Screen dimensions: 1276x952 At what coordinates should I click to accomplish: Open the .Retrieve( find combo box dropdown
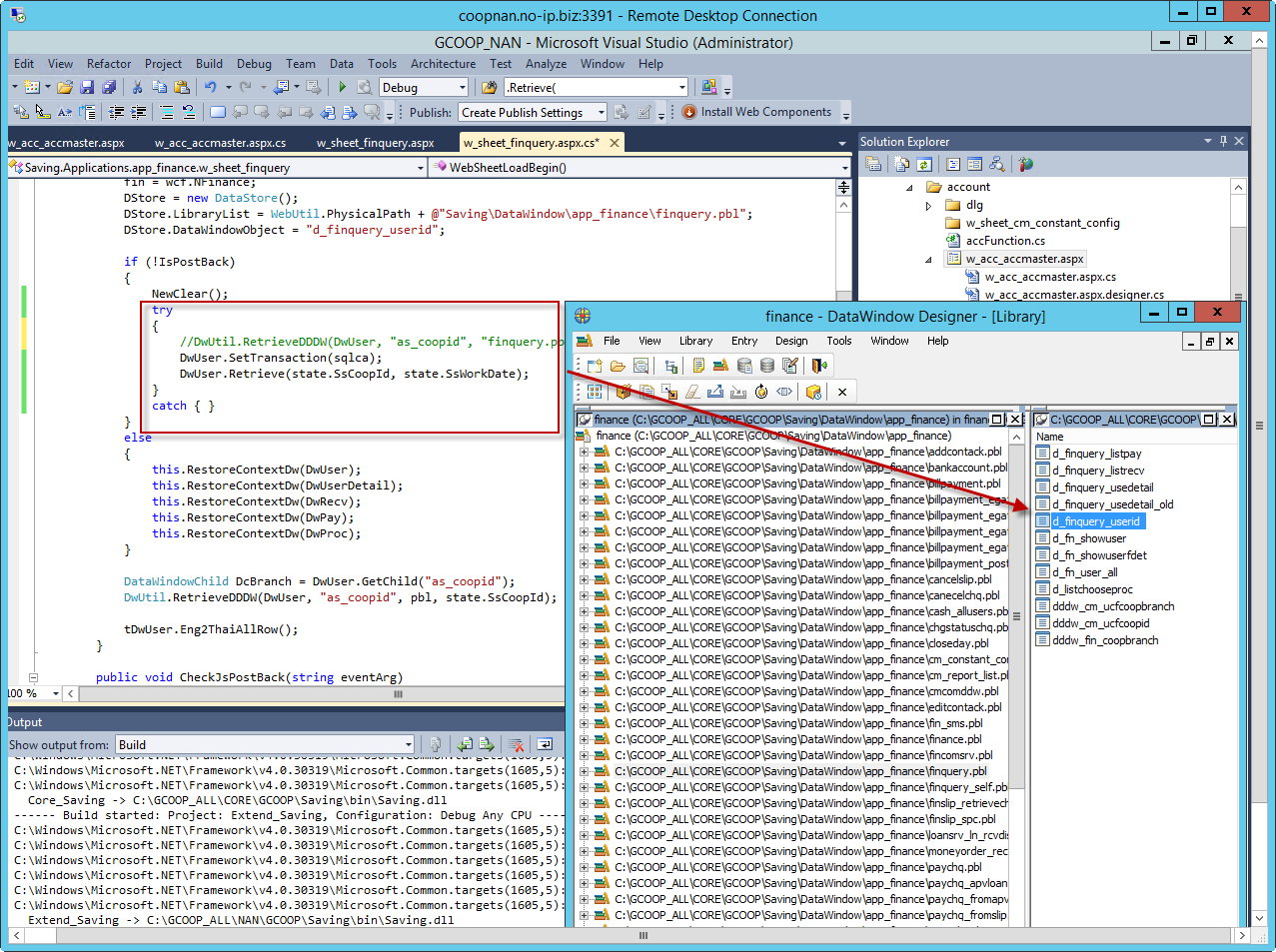pyautogui.click(x=682, y=88)
